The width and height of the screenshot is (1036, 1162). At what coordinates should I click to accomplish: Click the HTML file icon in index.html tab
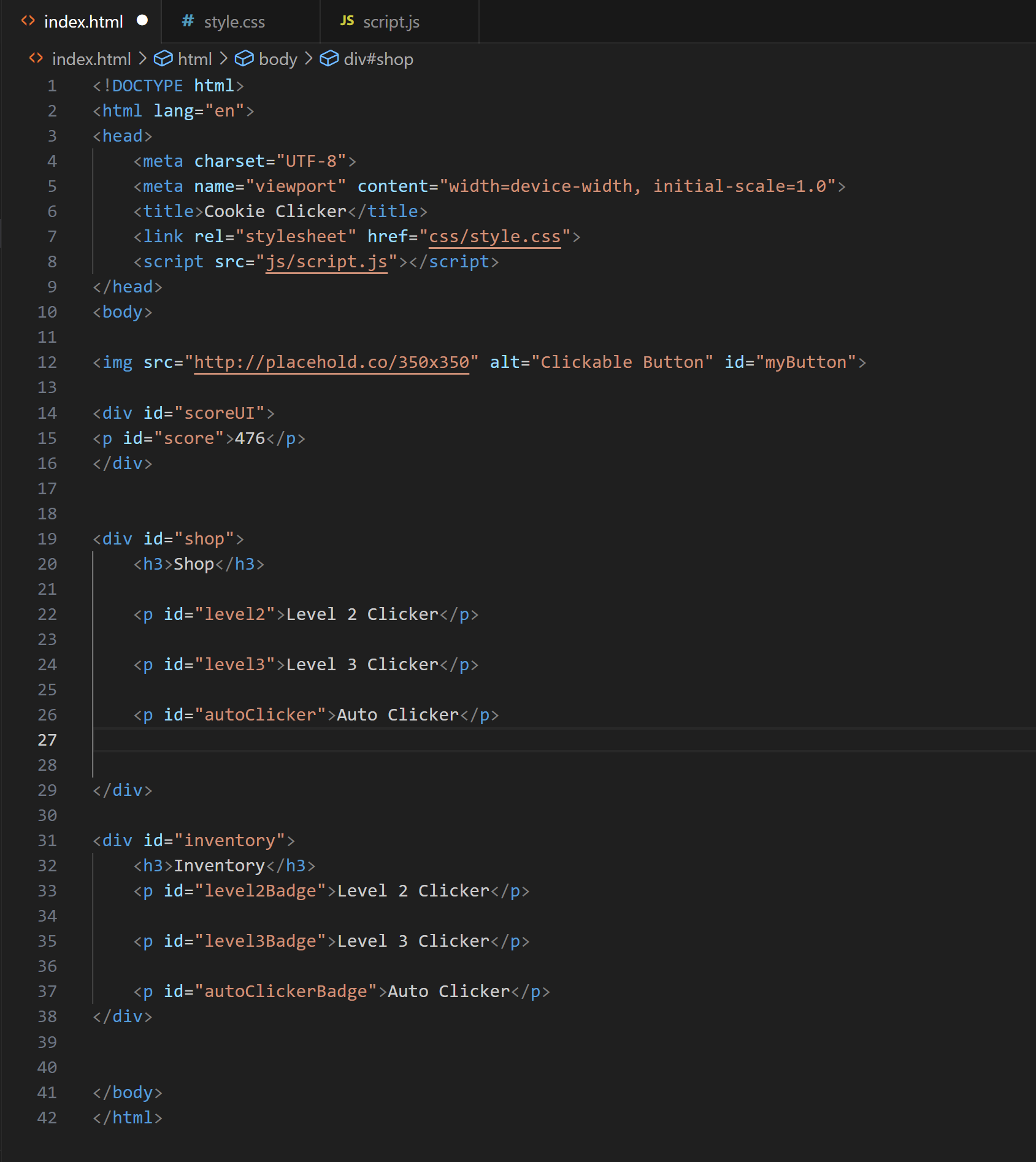point(28,21)
